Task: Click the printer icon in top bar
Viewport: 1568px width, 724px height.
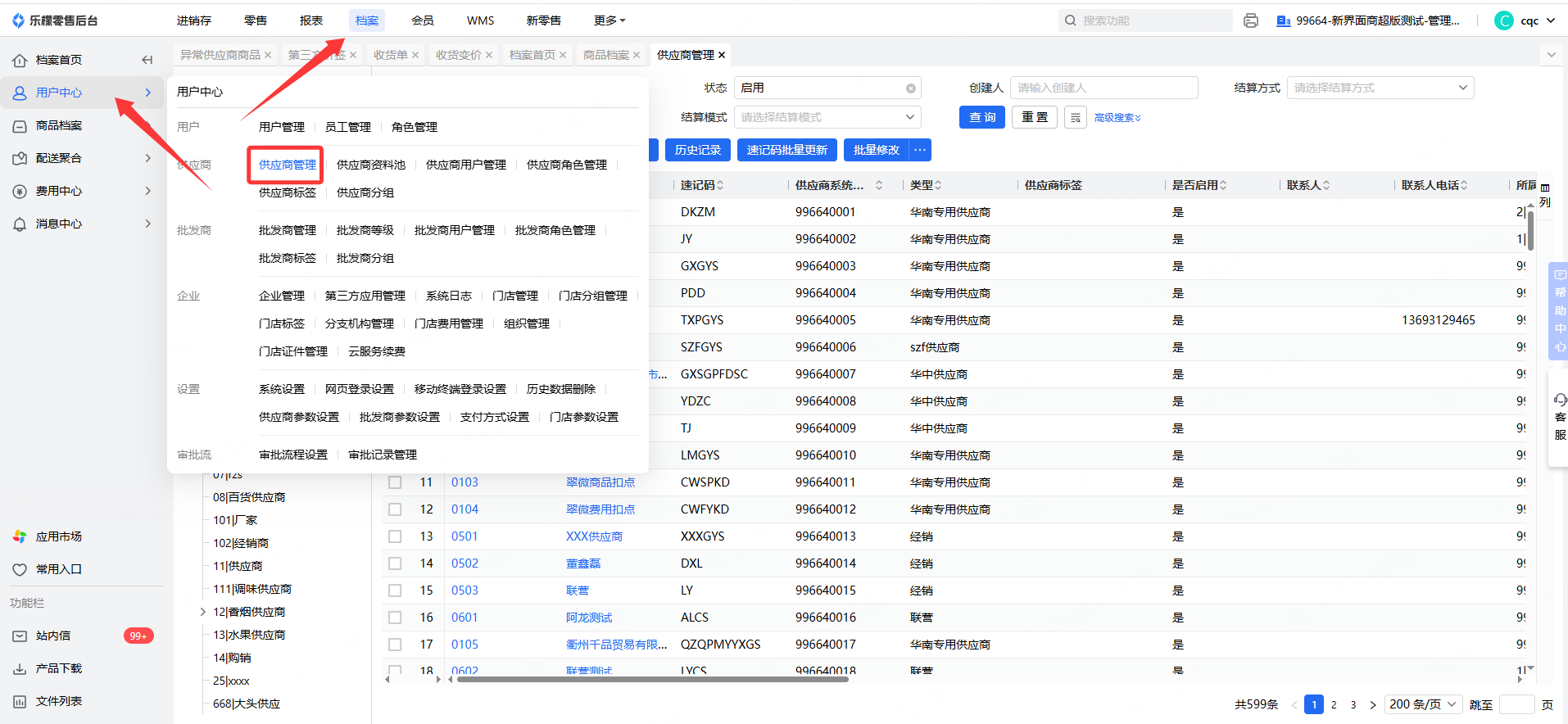Action: [1250, 20]
